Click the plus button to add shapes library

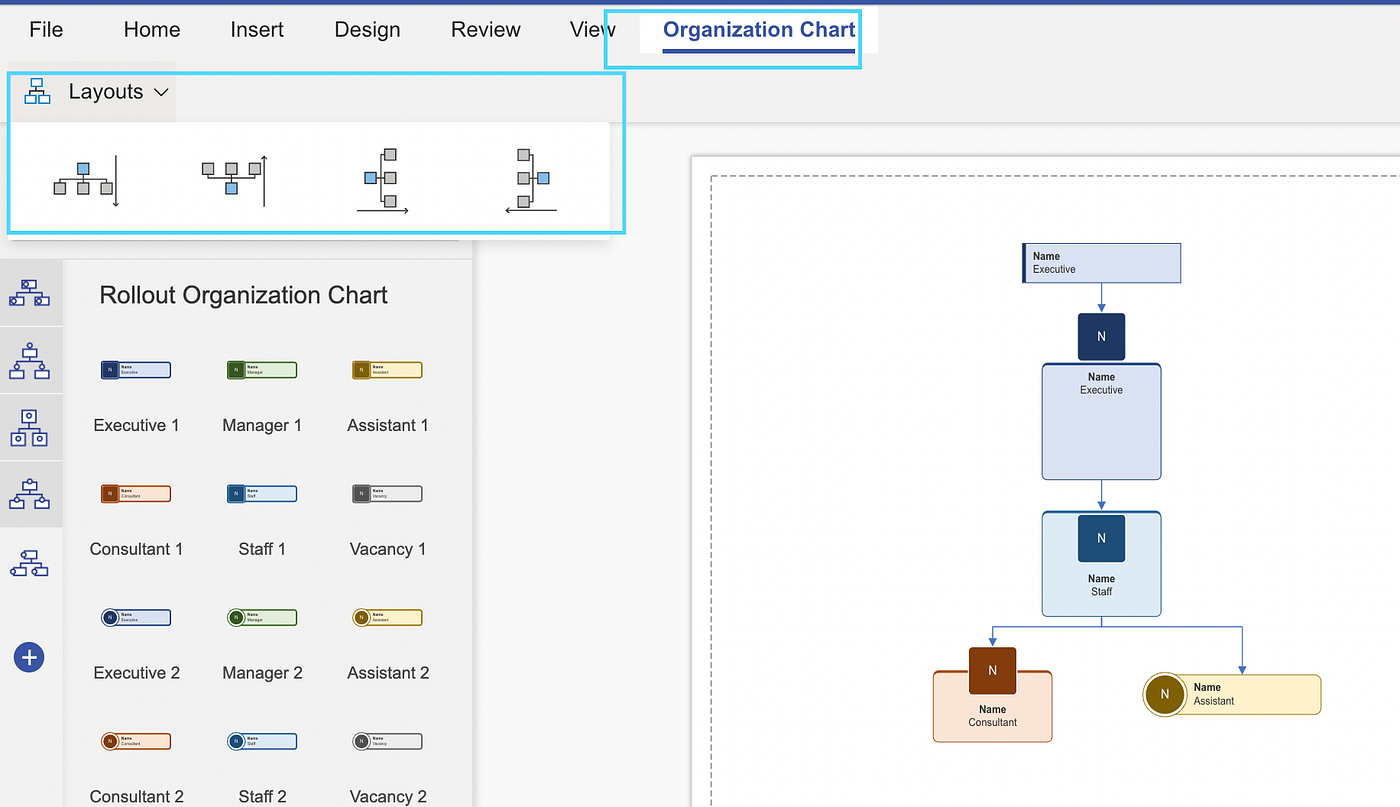click(x=28, y=657)
